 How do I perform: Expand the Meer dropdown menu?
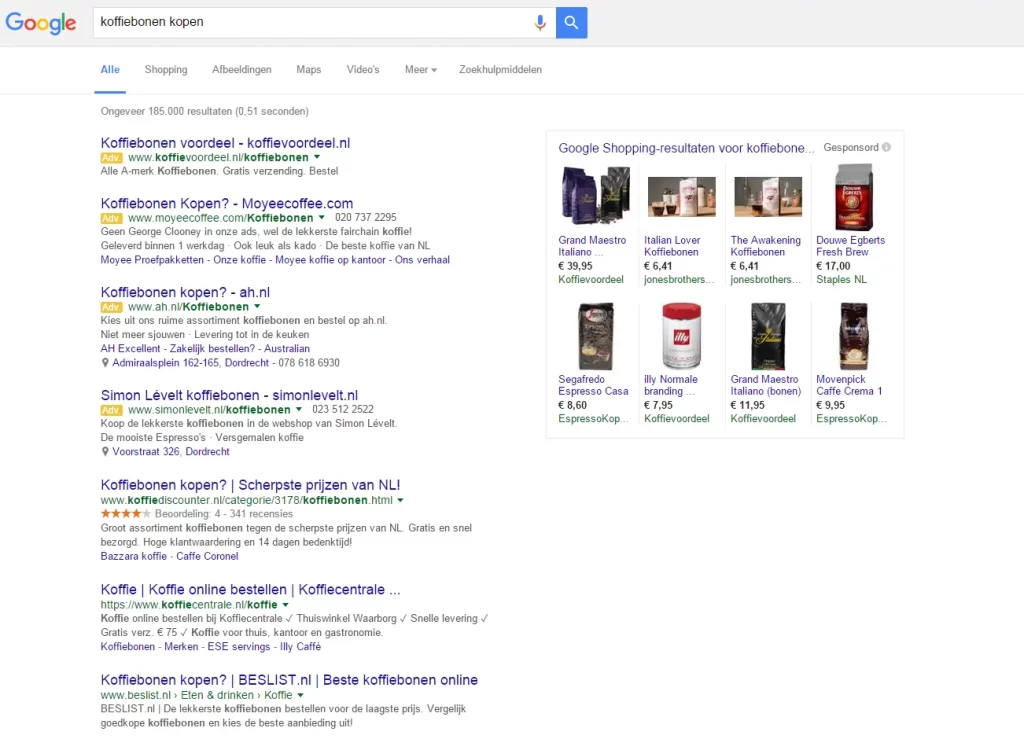coord(421,70)
